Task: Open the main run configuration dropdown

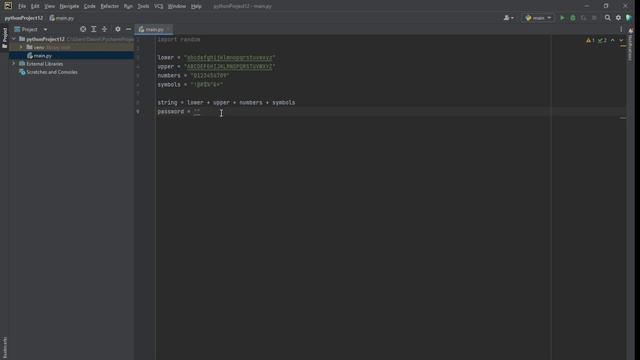Action: click(538, 18)
